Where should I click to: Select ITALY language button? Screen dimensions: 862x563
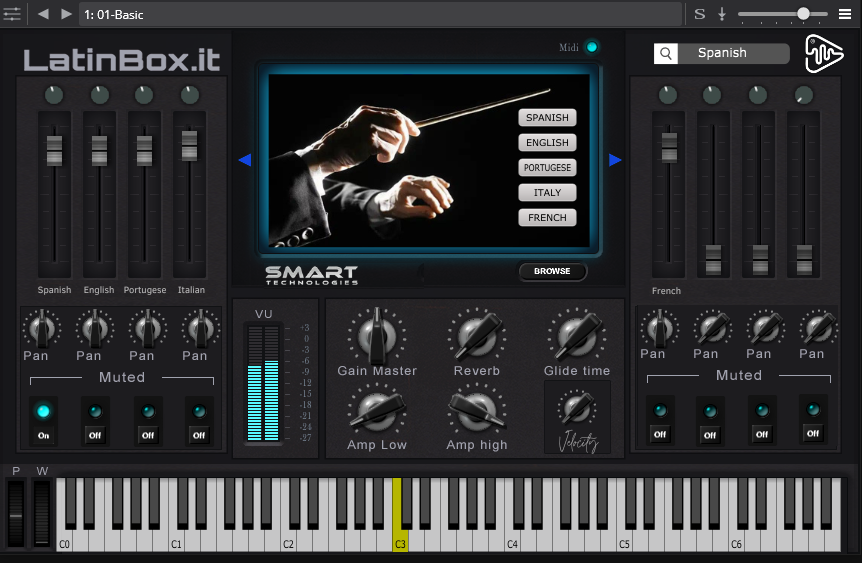pos(547,192)
